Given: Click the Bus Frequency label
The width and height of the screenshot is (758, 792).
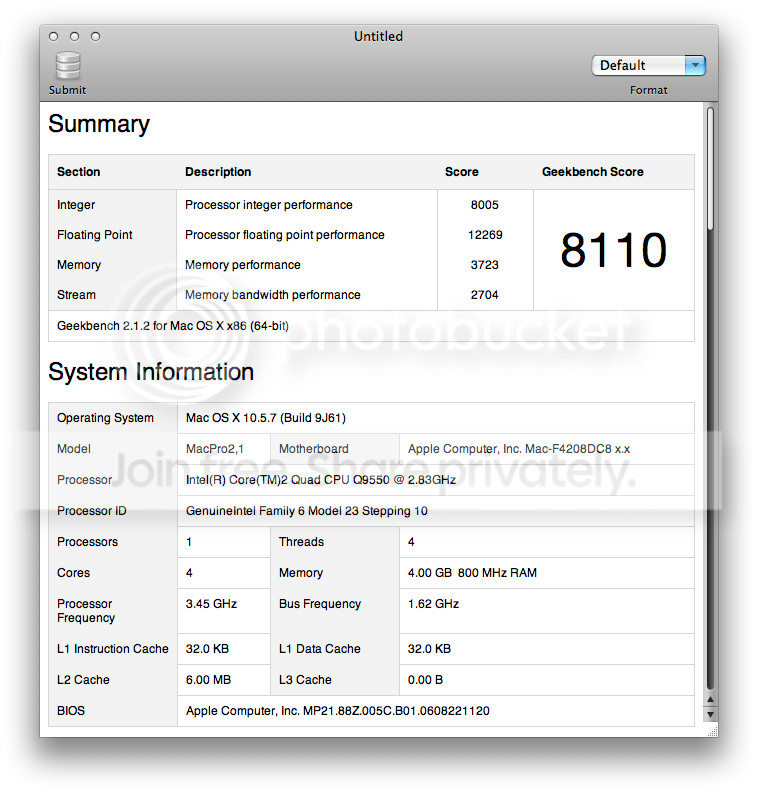Looking at the screenshot, I should [x=320, y=604].
